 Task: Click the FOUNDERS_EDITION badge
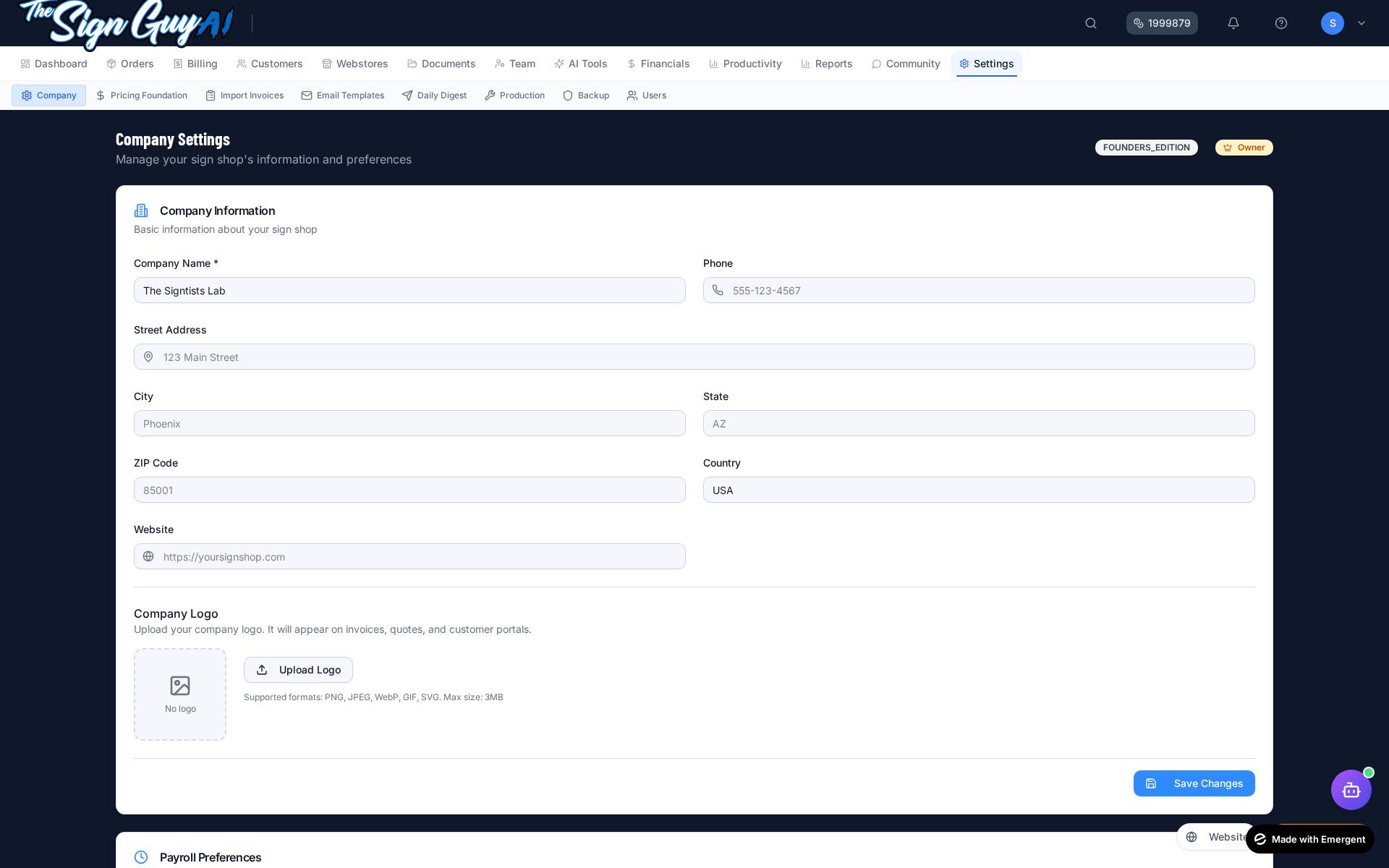1147,148
